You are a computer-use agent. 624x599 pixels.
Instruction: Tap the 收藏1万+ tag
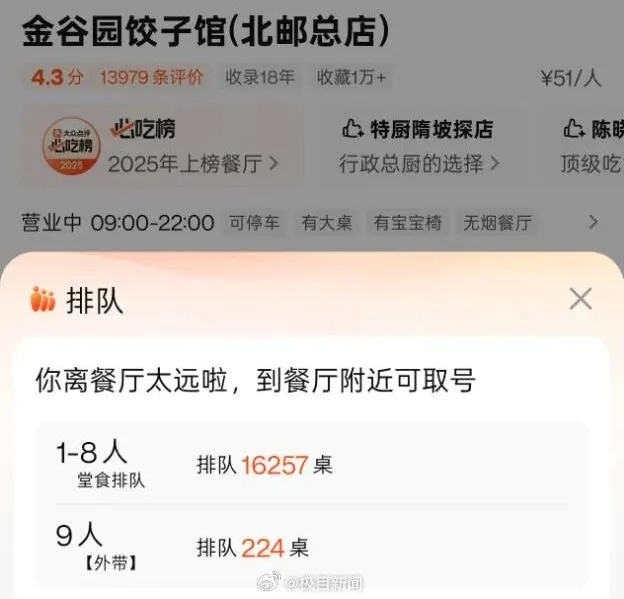tap(351, 77)
